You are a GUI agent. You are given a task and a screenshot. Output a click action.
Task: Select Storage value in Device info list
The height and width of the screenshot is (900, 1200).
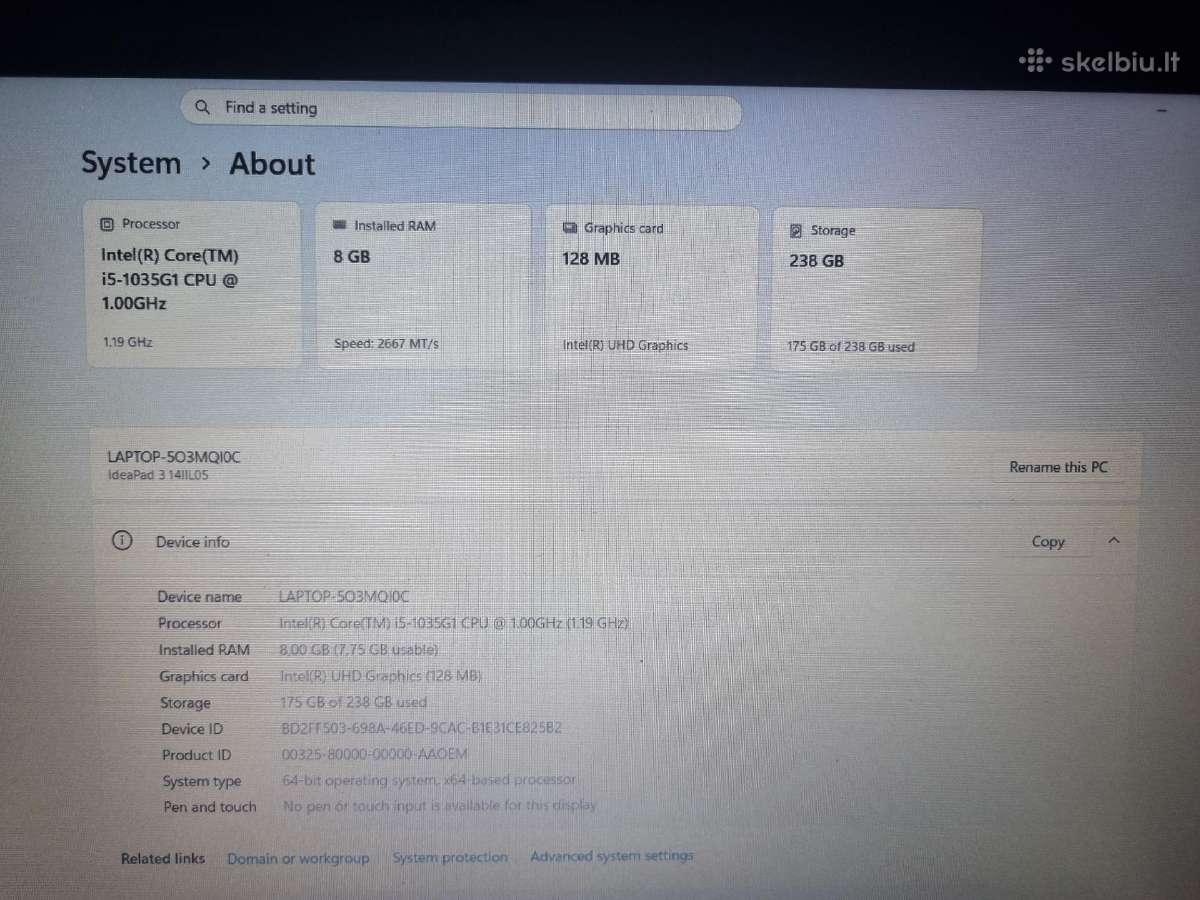click(x=354, y=703)
